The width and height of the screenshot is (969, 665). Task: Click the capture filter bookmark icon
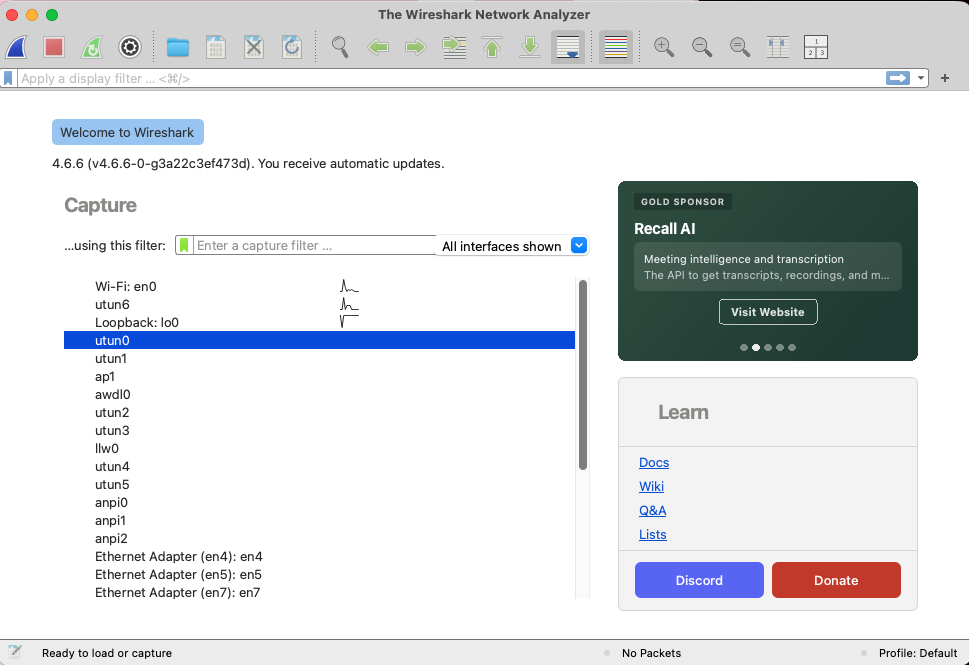pyautogui.click(x=184, y=245)
